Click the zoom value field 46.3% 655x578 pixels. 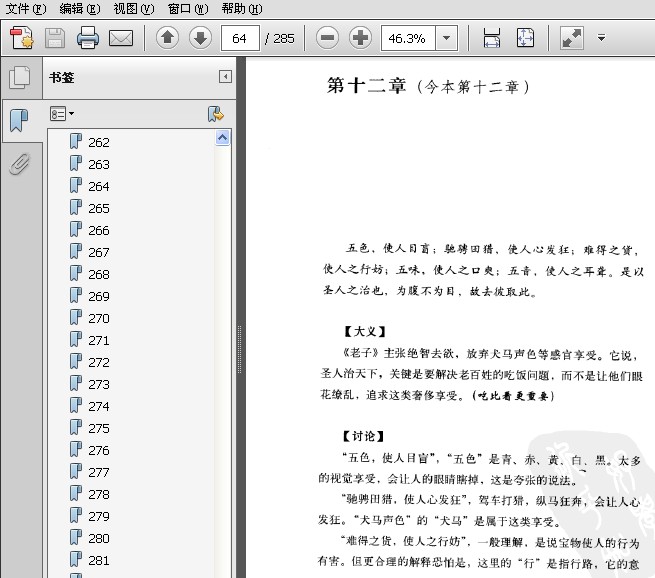(x=408, y=38)
